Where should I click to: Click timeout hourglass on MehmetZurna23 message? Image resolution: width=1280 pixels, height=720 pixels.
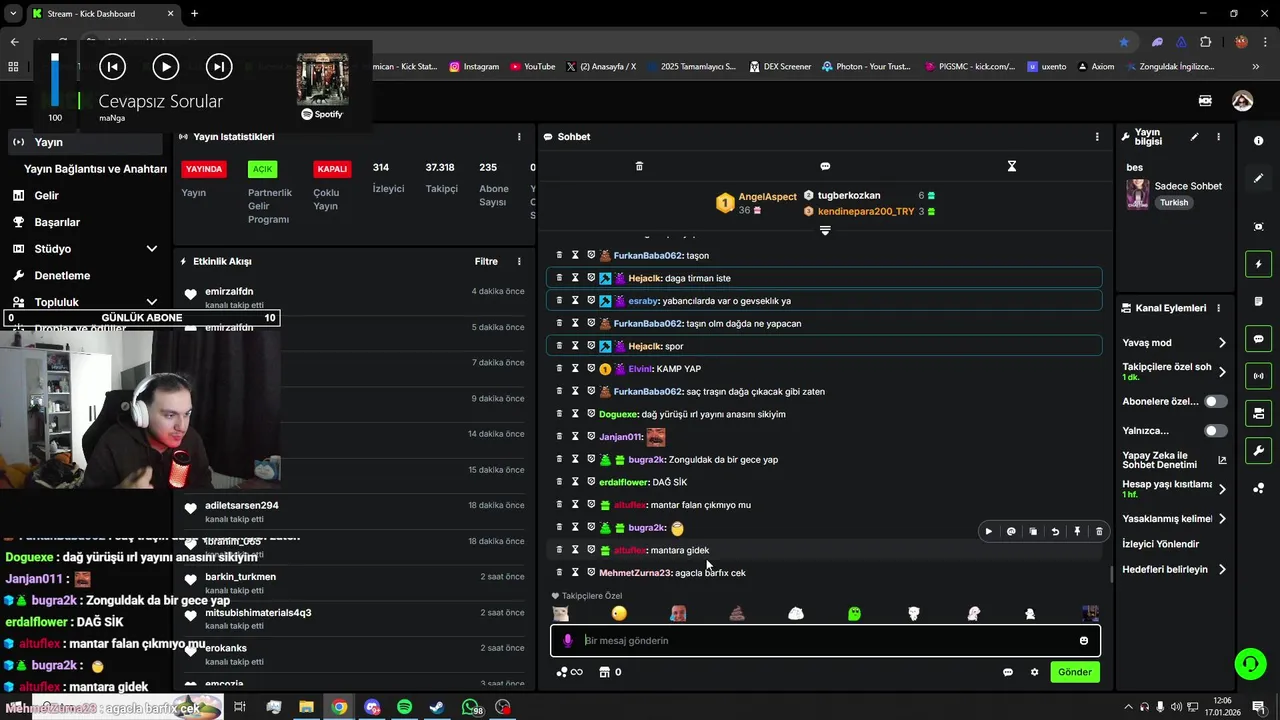pos(575,573)
